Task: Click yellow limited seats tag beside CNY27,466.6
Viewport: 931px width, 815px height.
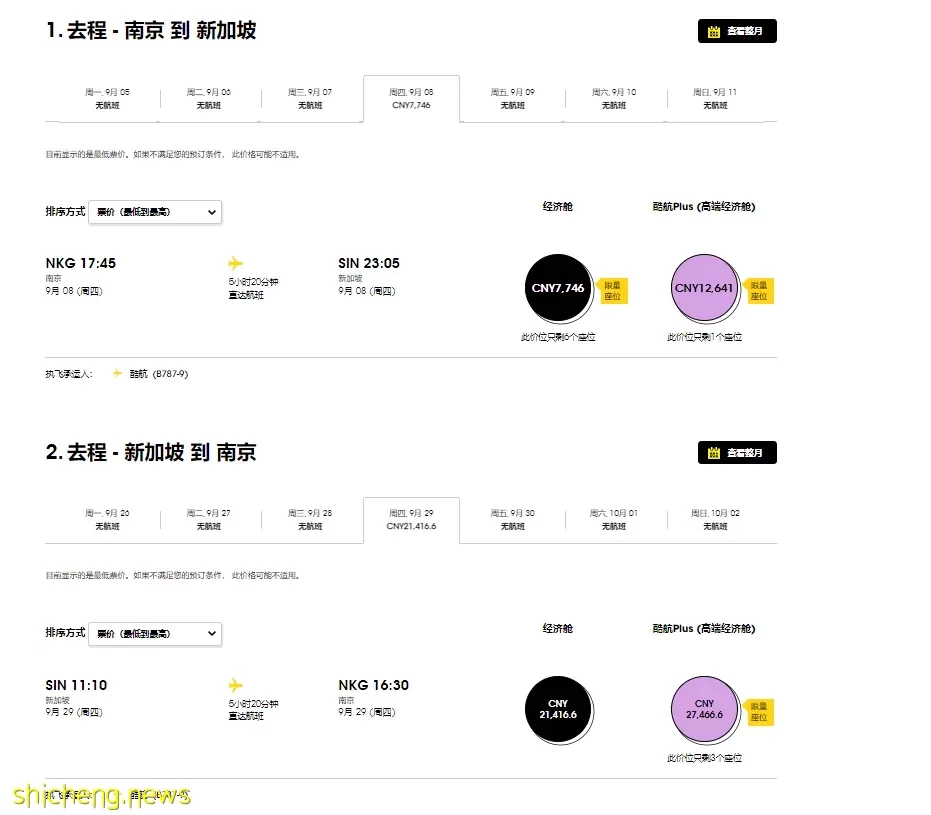Action: (x=758, y=712)
